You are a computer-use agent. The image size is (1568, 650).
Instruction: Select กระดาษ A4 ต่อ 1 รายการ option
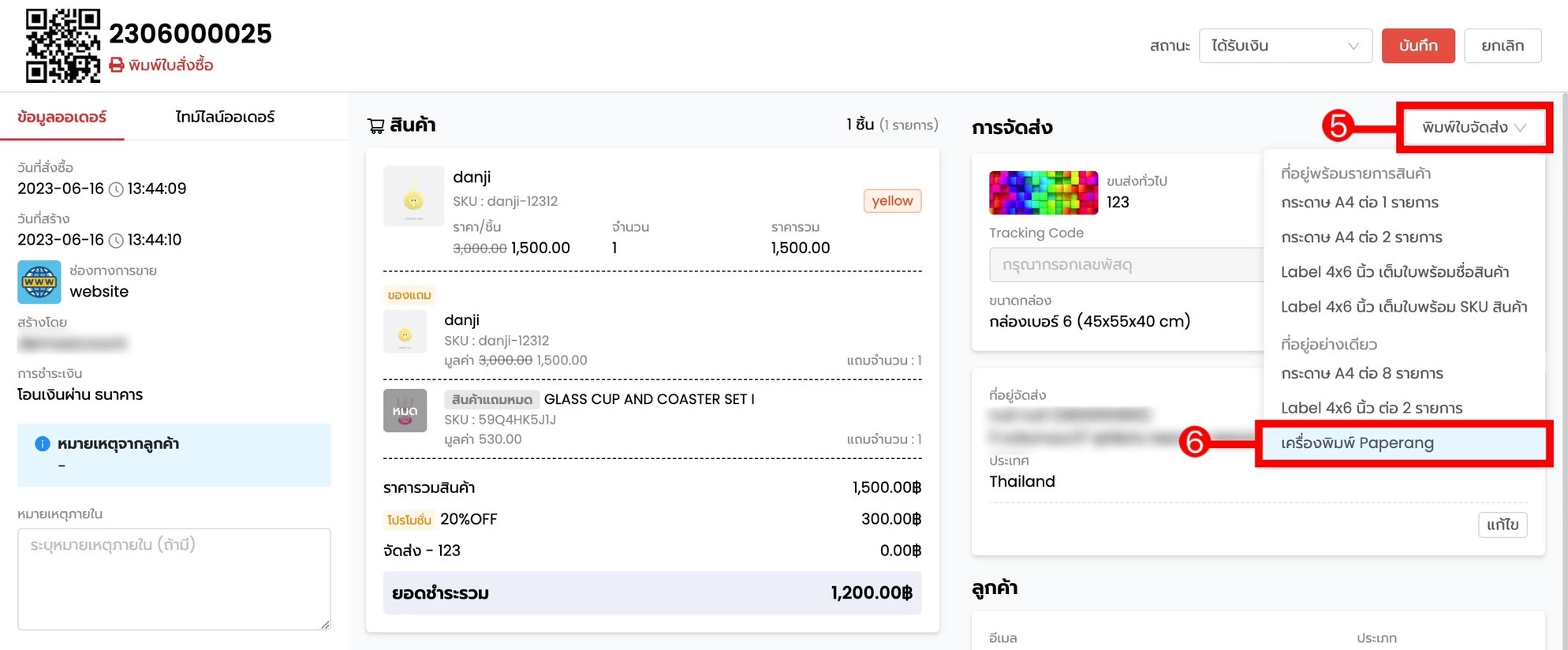(1359, 203)
